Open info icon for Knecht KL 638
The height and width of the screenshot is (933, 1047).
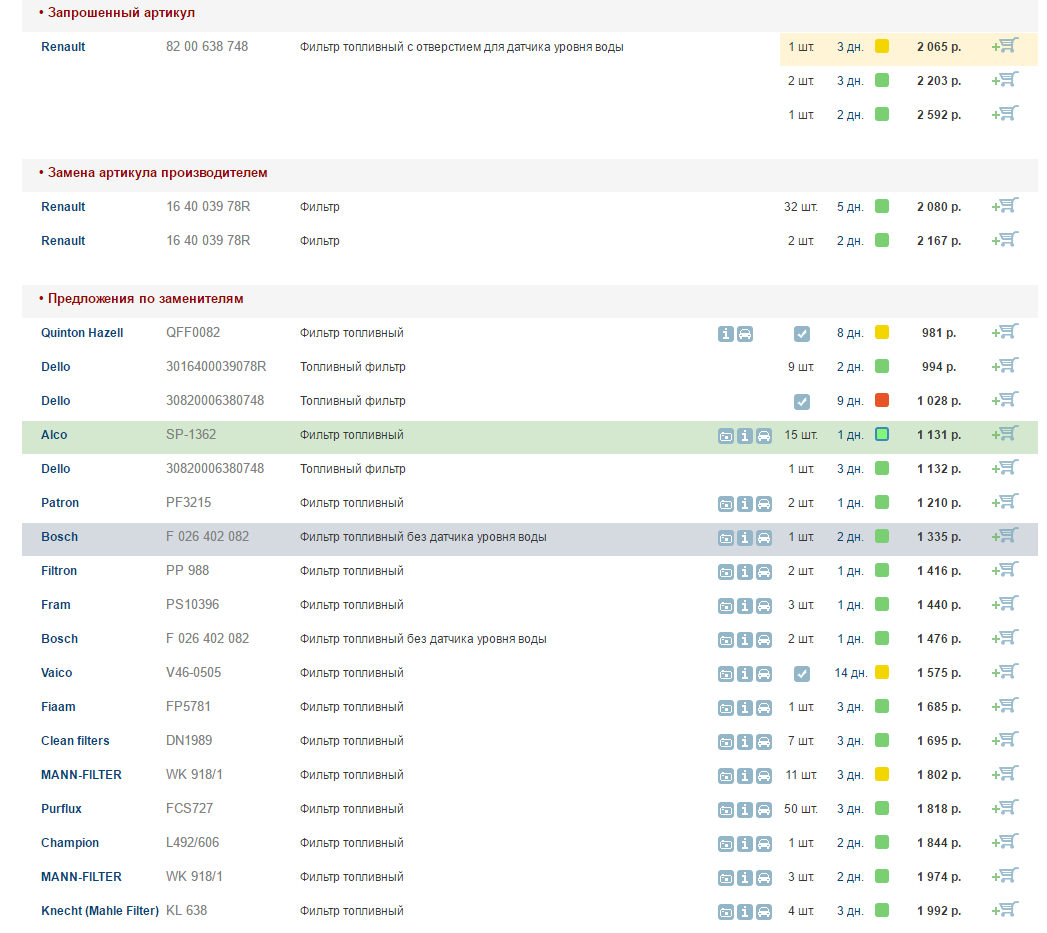point(745,912)
